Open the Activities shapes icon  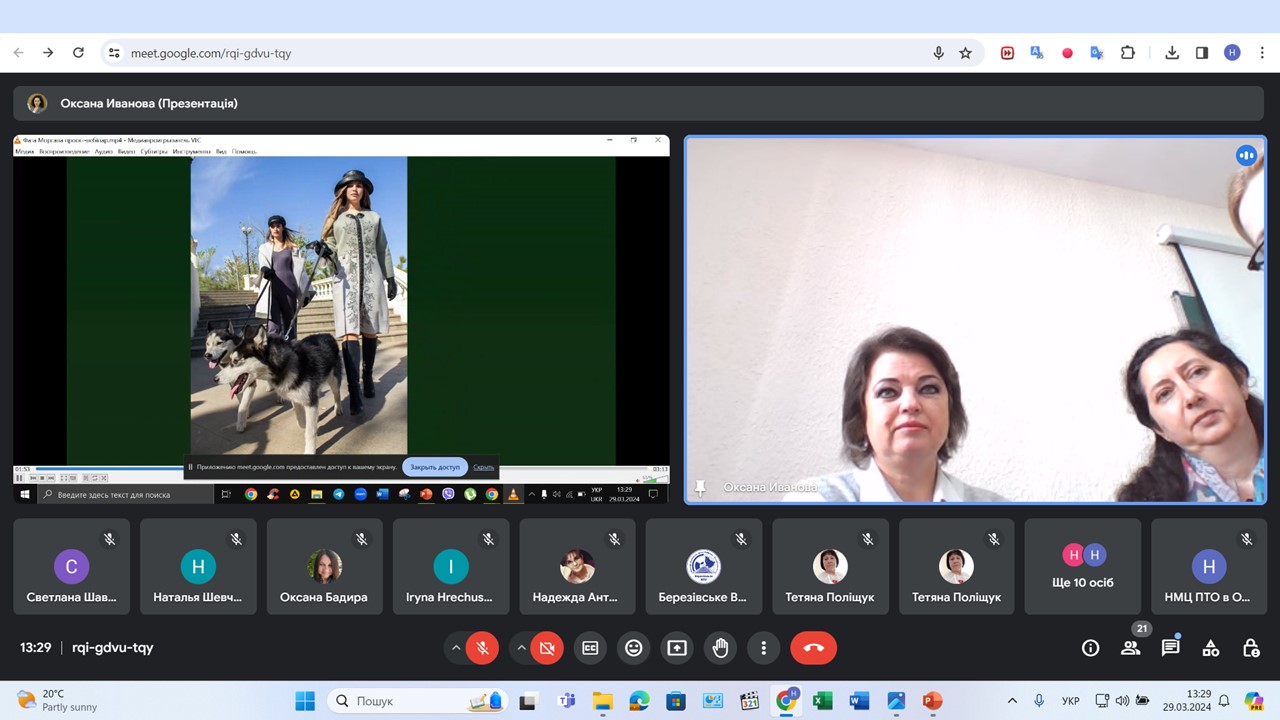tap(1210, 648)
